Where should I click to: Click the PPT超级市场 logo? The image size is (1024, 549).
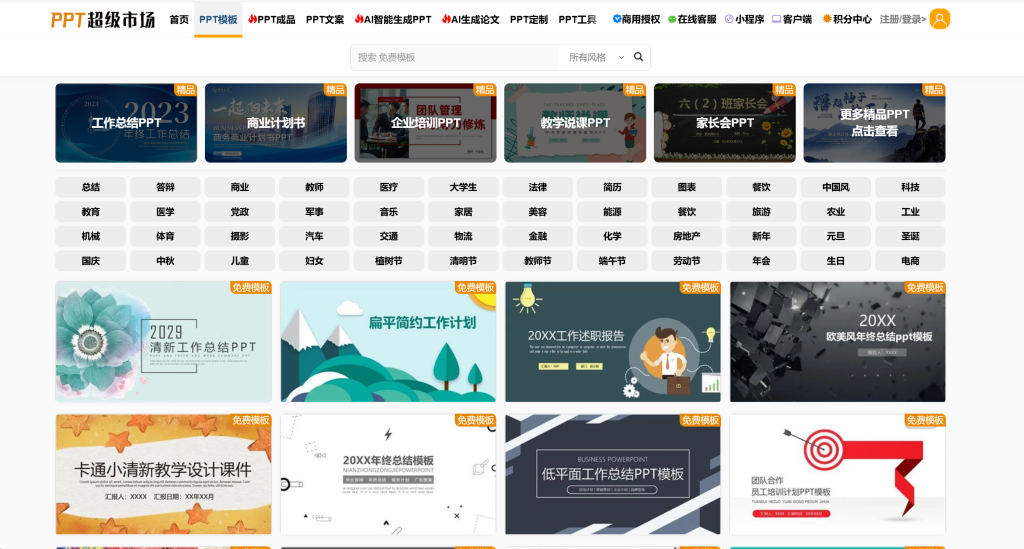103,20
